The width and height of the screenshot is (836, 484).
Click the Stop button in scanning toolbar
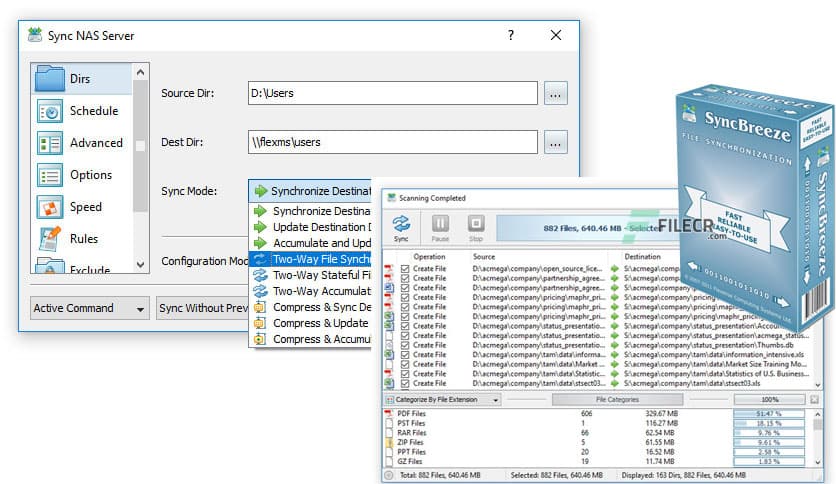point(476,228)
